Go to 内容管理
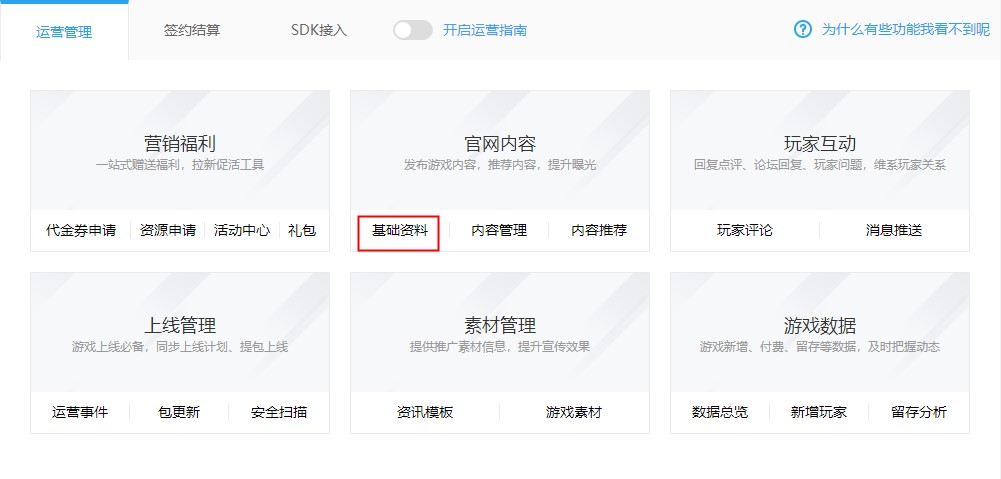The width and height of the screenshot is (1001, 479). tap(499, 231)
